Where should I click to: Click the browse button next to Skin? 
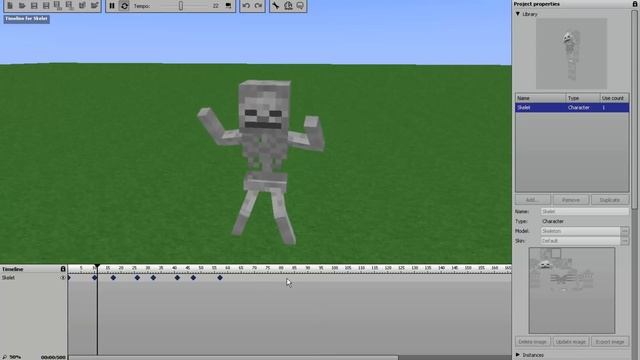(624, 241)
